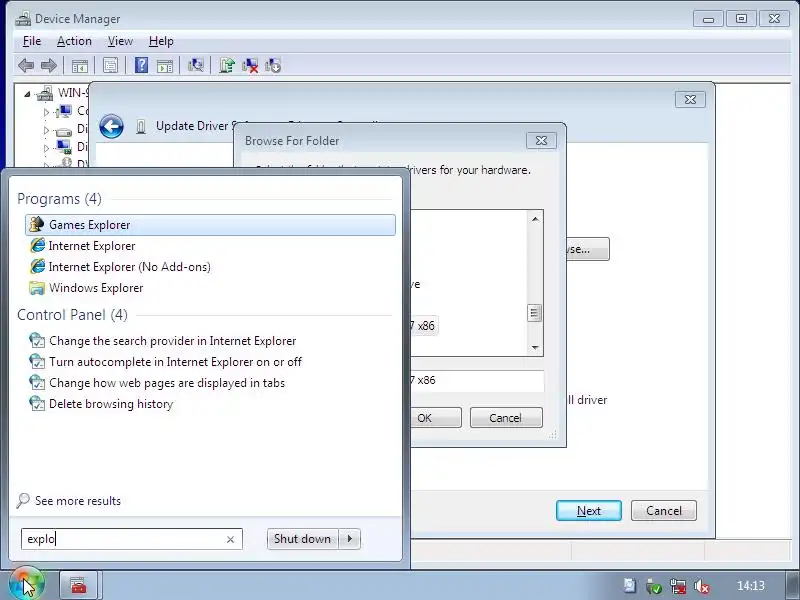Click the Uninstall device toolbar icon
Viewport: 800px width, 600px height.
250,65
